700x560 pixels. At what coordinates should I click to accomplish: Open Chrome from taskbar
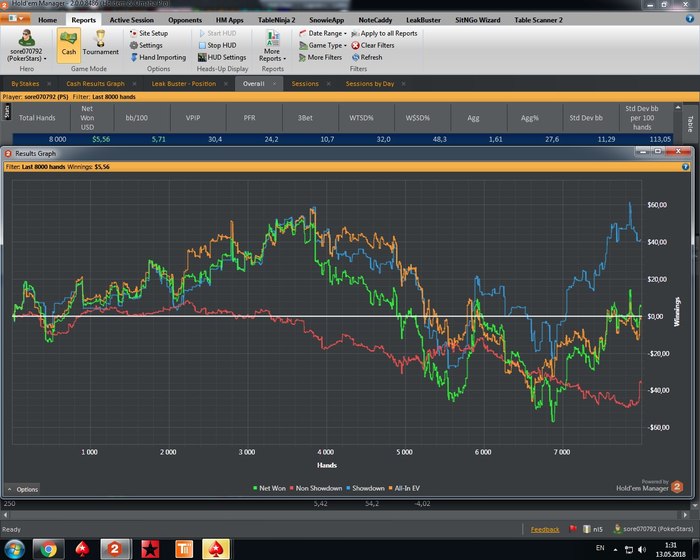48,549
